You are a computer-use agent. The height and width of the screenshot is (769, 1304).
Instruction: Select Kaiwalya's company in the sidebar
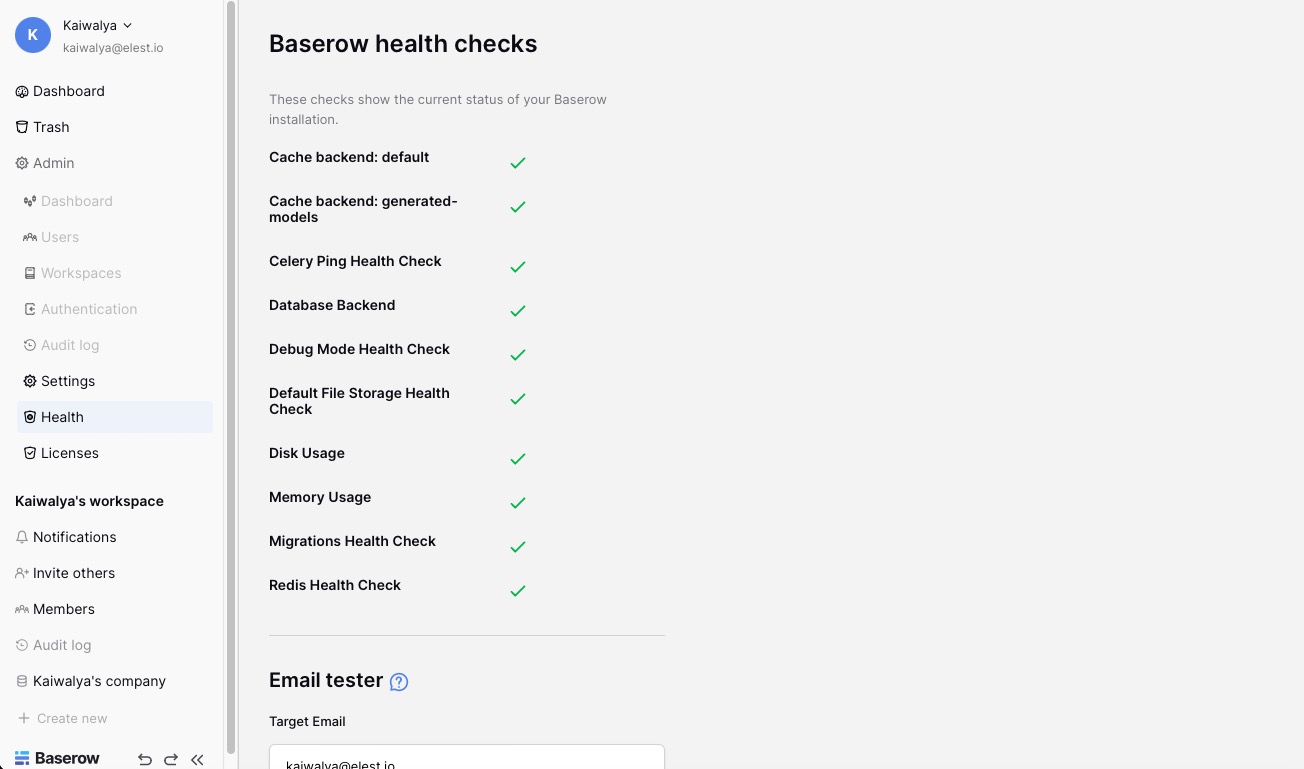pyautogui.click(x=99, y=681)
